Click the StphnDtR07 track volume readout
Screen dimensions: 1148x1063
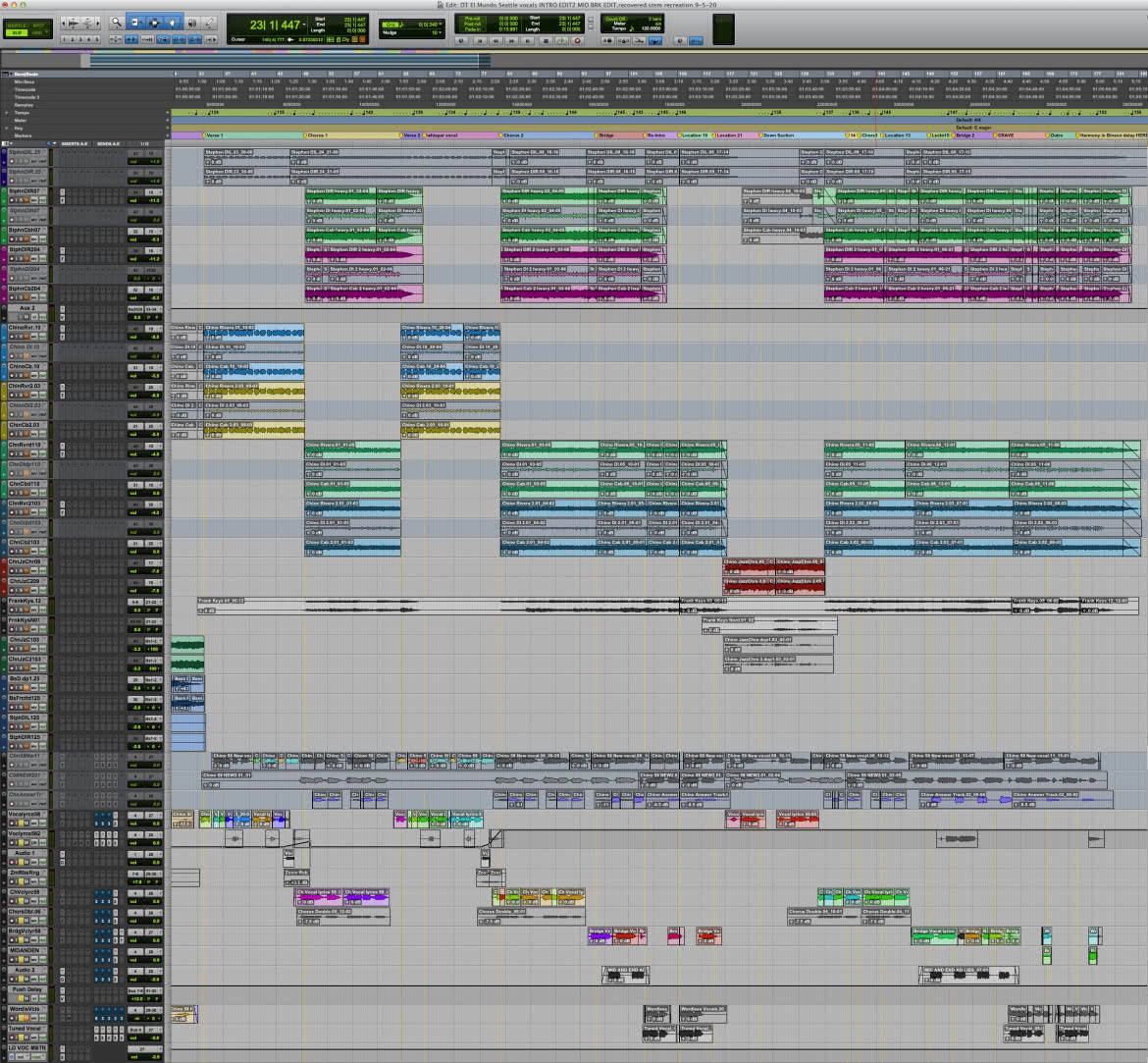(145, 200)
